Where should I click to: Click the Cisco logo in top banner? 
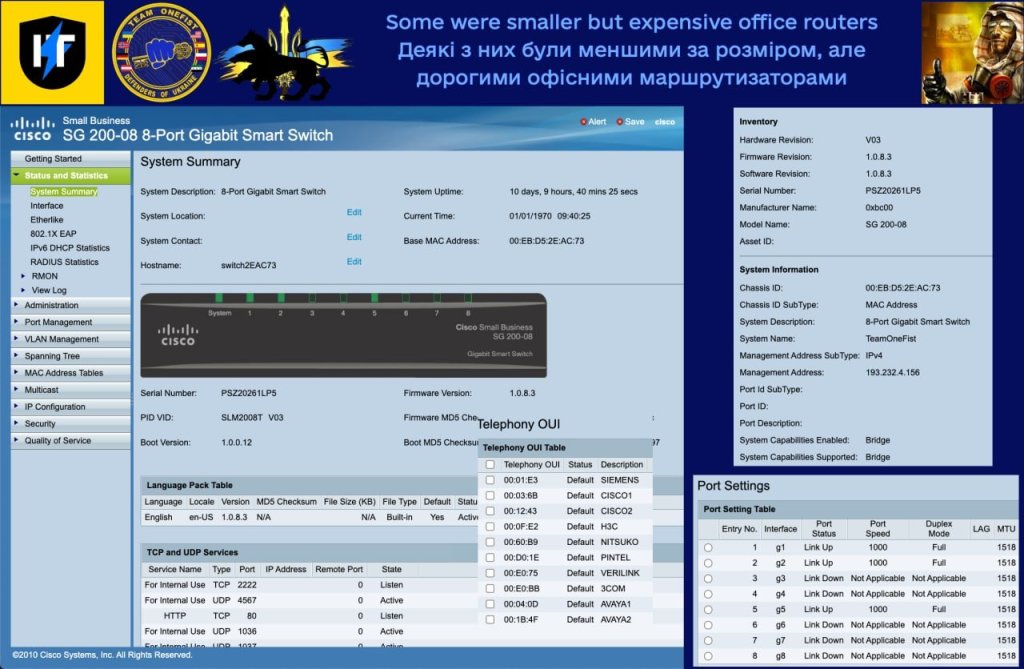click(32, 128)
